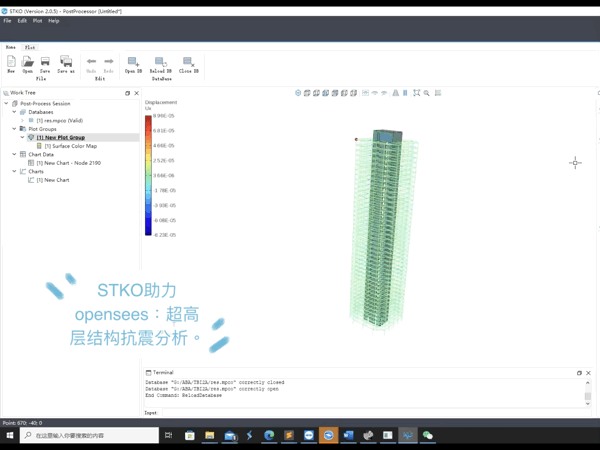Open Task View from the taskbar
The width and height of the screenshot is (600, 450).
pyautogui.click(x=168, y=435)
